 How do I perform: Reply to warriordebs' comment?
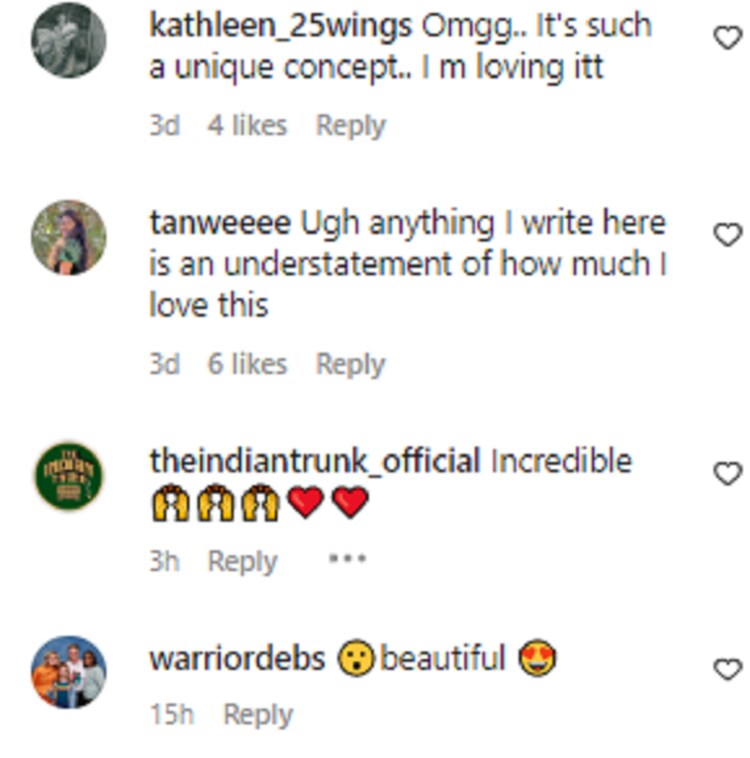tap(257, 715)
